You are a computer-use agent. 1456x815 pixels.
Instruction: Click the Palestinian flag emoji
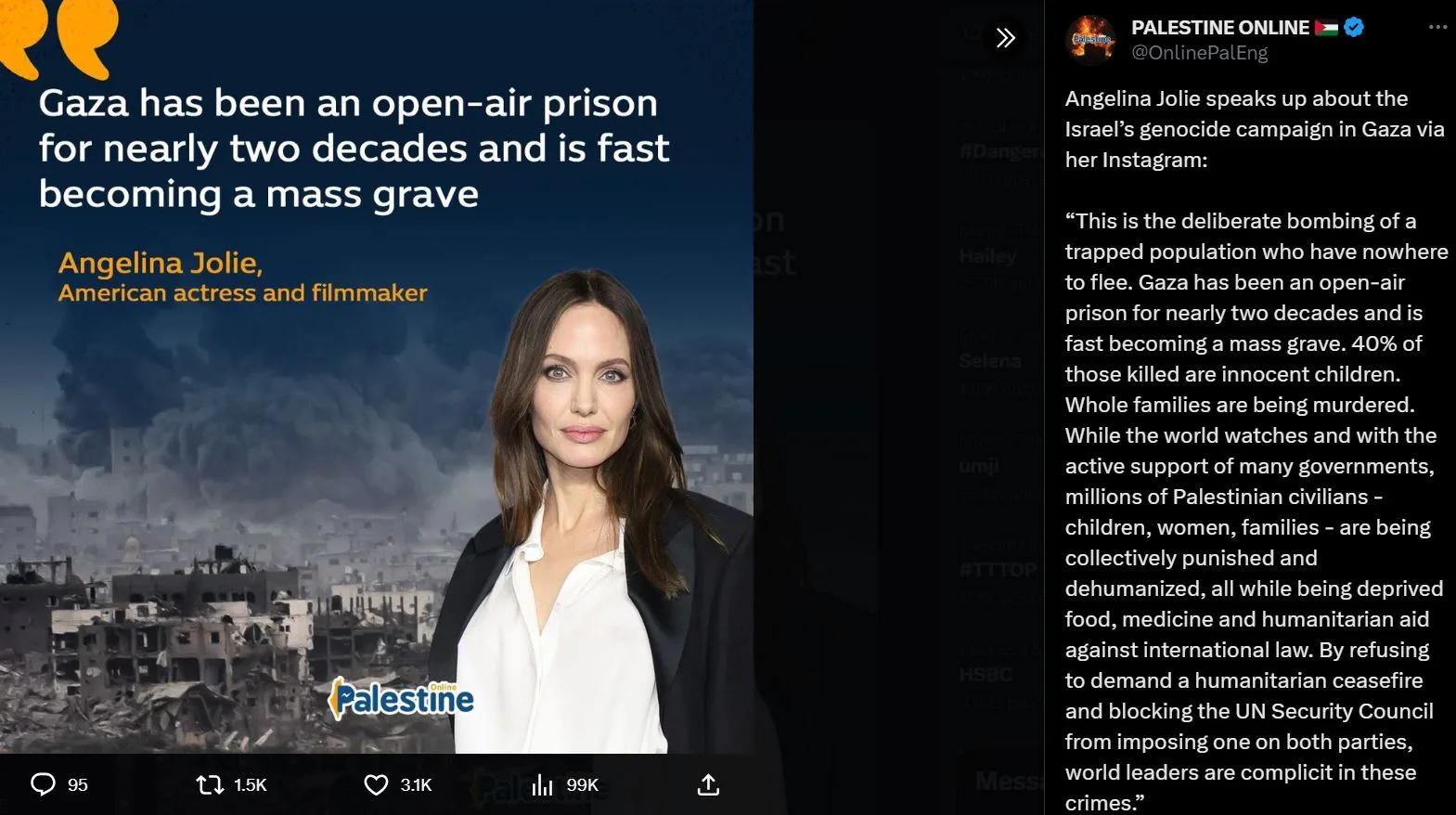coord(1326,28)
